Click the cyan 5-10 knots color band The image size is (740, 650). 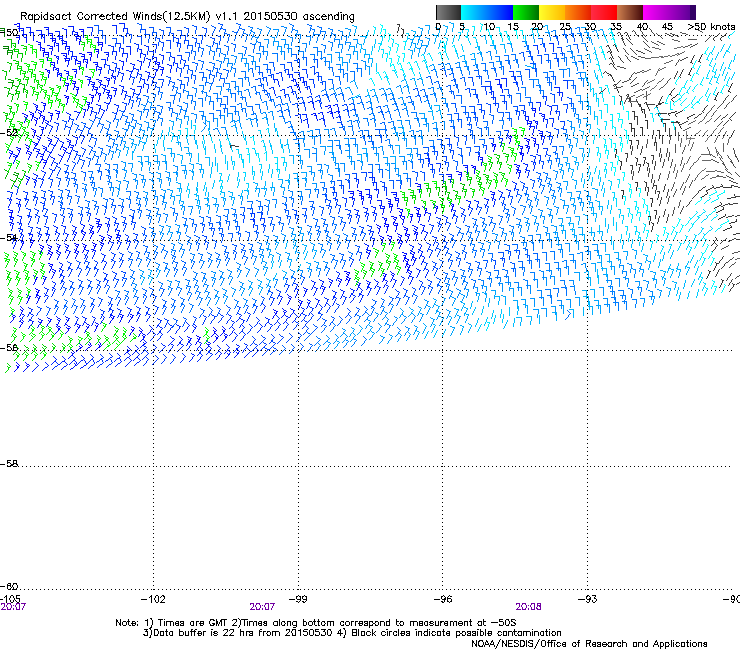pos(474,12)
